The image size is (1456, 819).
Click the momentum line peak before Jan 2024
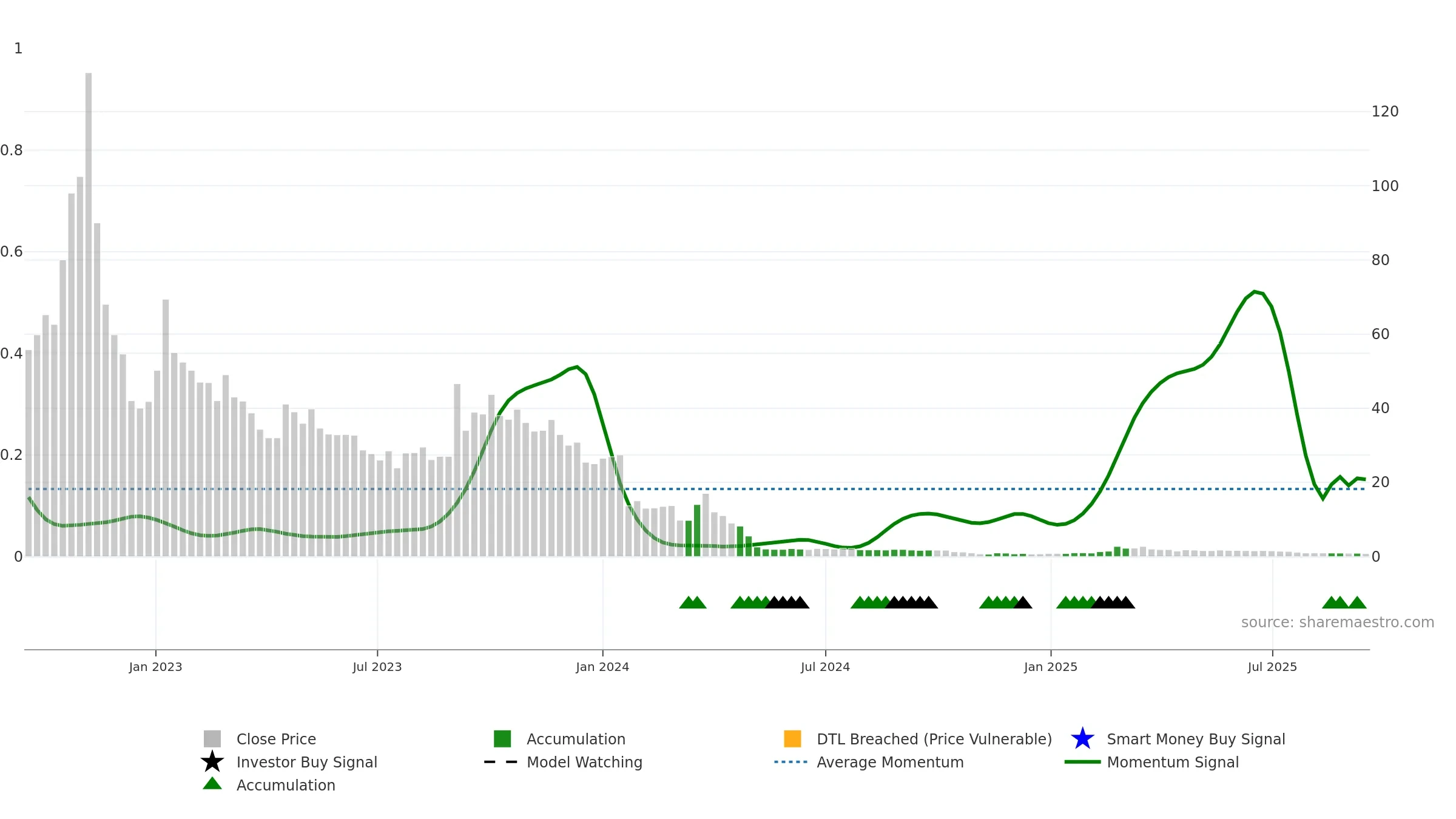(x=577, y=366)
